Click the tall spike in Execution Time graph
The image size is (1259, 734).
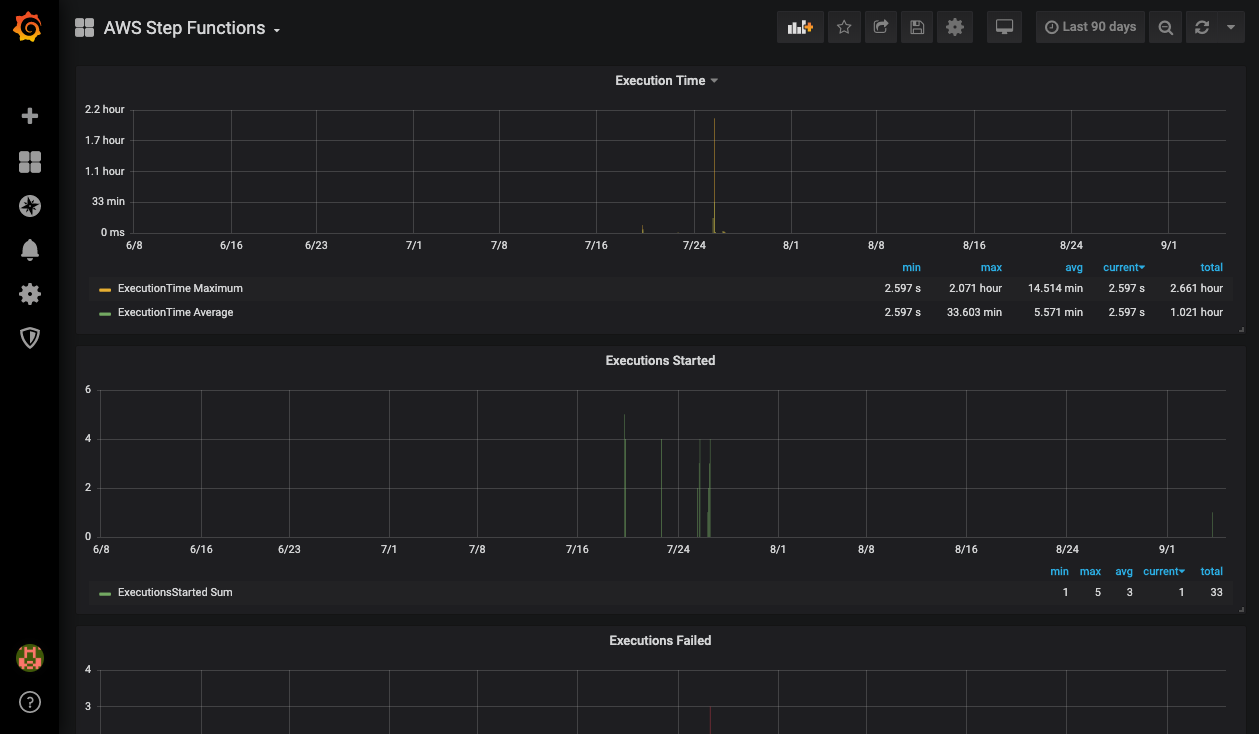click(714, 175)
